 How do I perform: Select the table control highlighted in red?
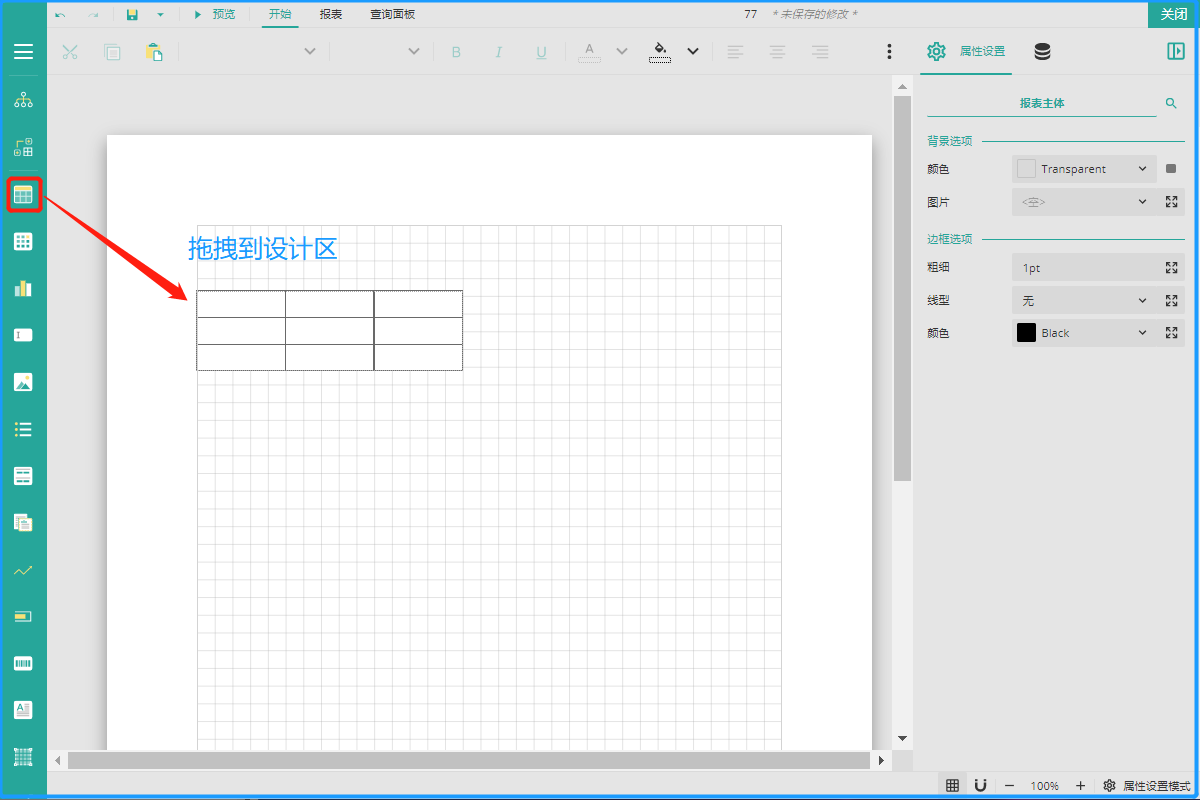[x=24, y=195]
